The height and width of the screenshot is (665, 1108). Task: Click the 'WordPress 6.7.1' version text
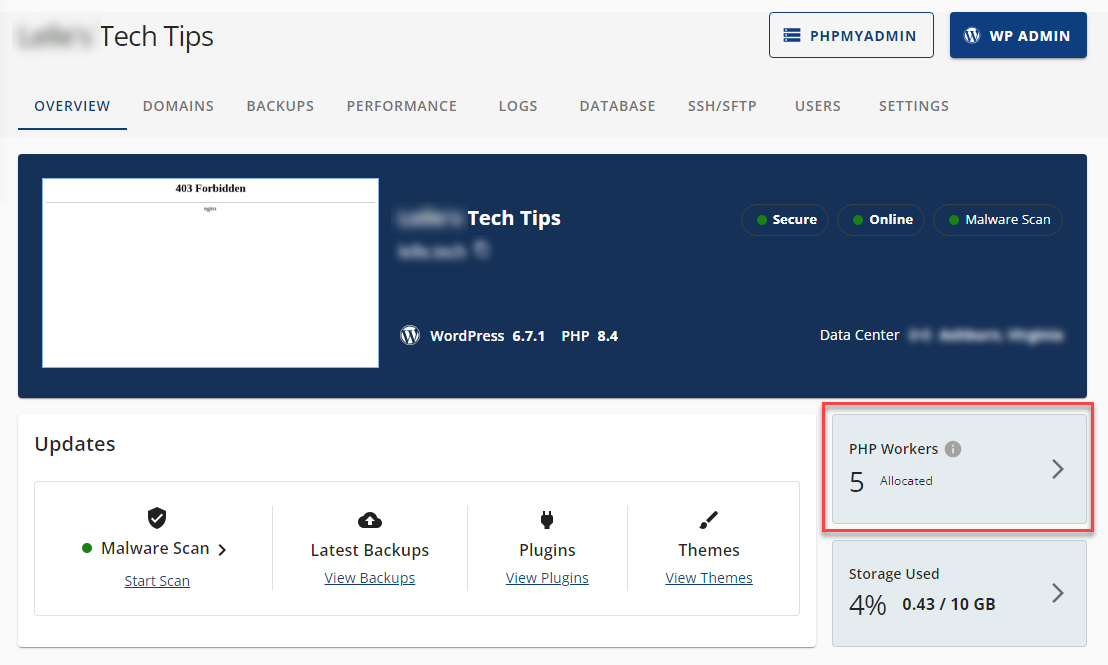coord(488,336)
